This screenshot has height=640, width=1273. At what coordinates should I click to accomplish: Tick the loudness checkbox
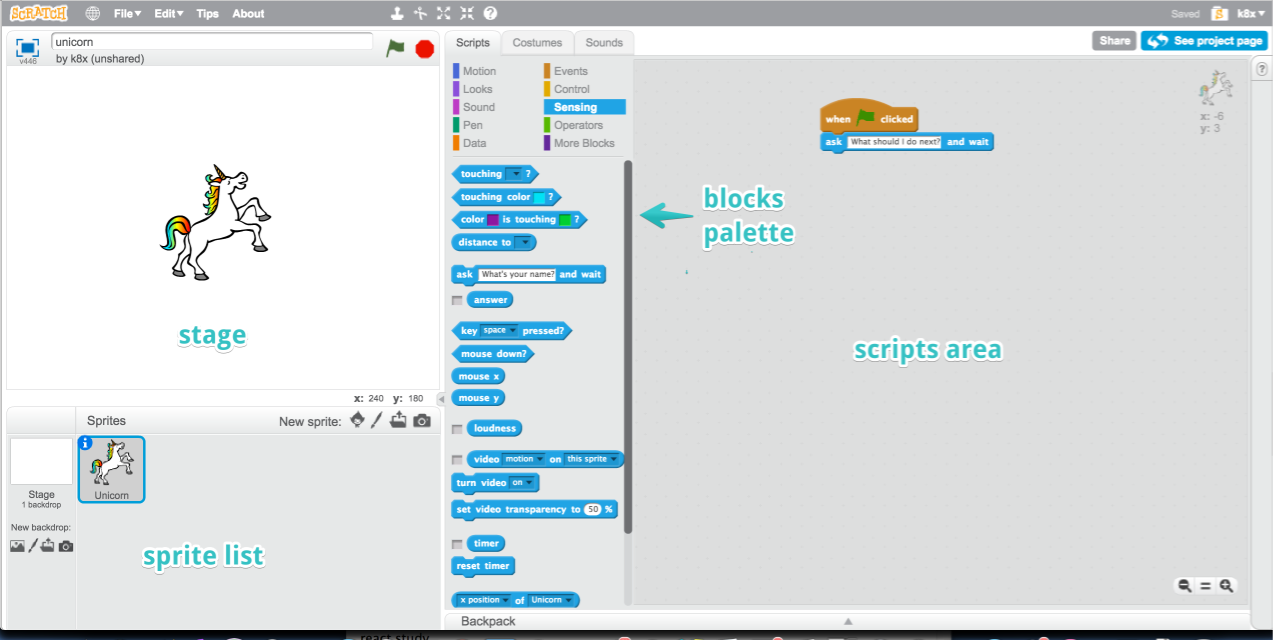(457, 429)
